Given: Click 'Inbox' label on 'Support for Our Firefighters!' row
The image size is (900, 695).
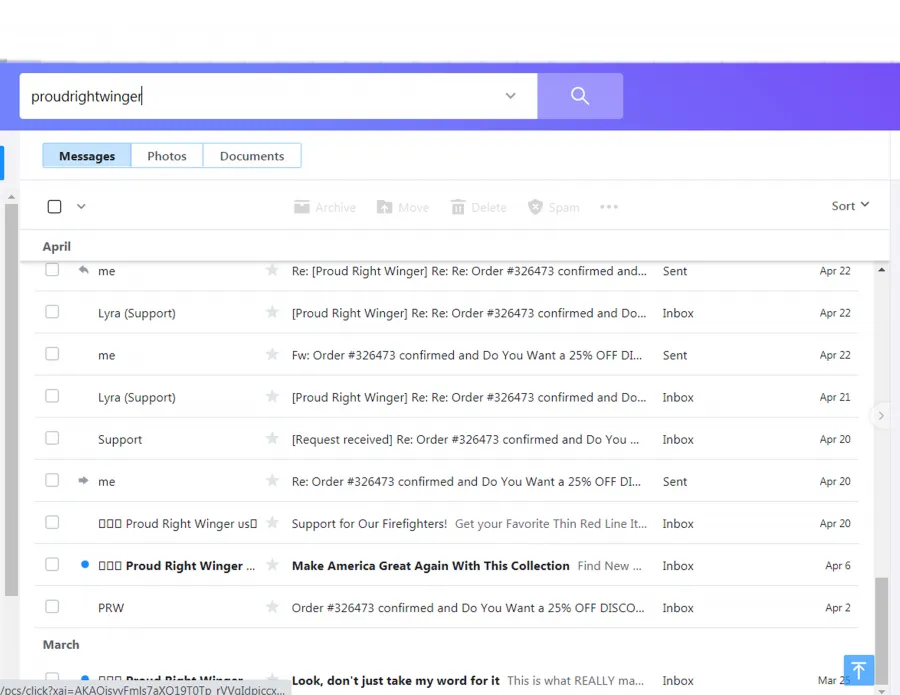Looking at the screenshot, I should click(x=678, y=523).
